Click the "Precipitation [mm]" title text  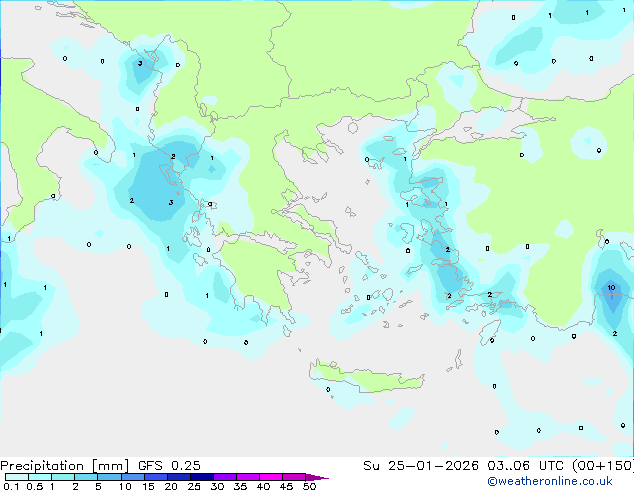(x=65, y=466)
